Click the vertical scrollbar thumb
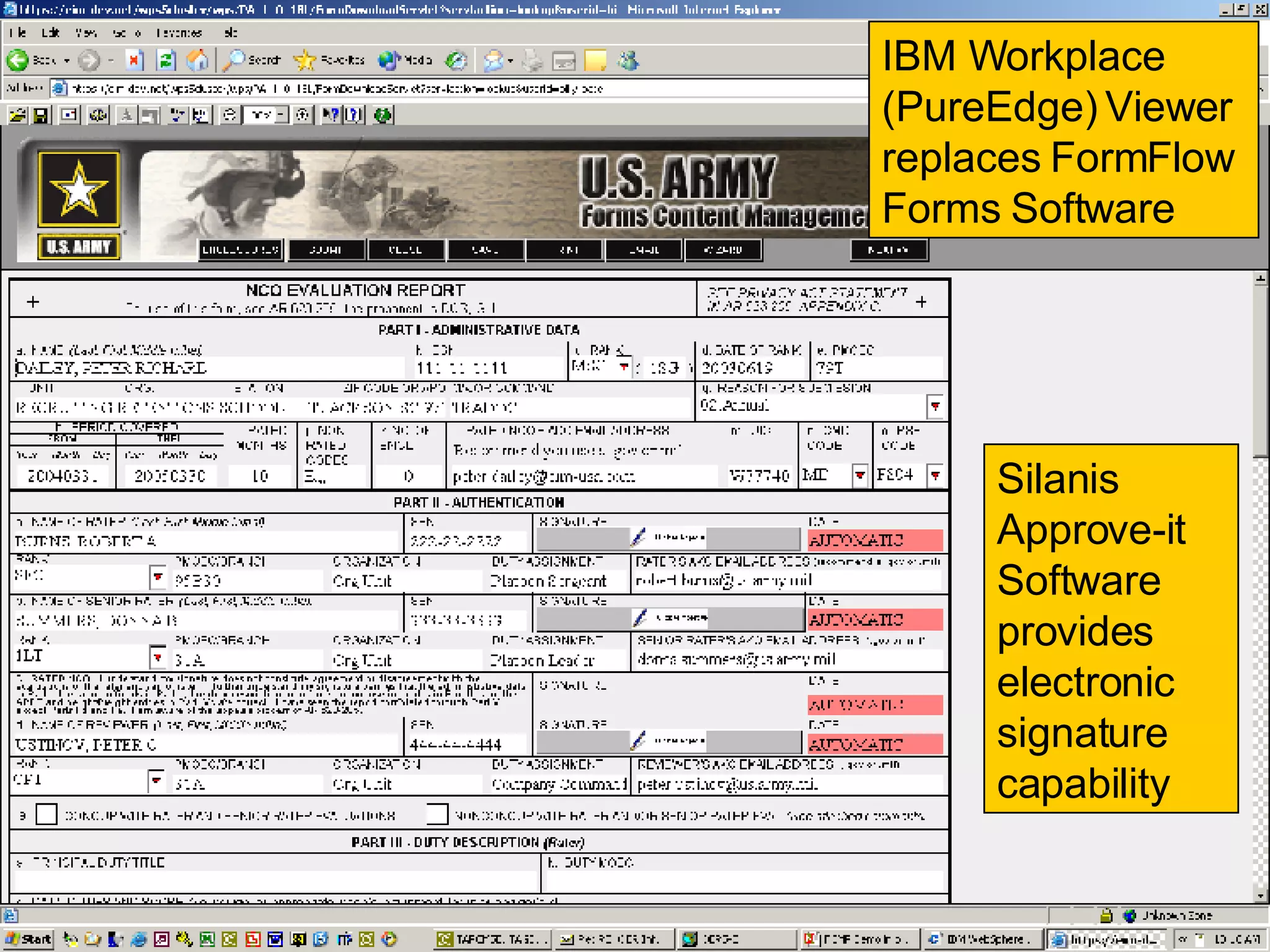The image size is (1270, 952). [x=1260, y=372]
